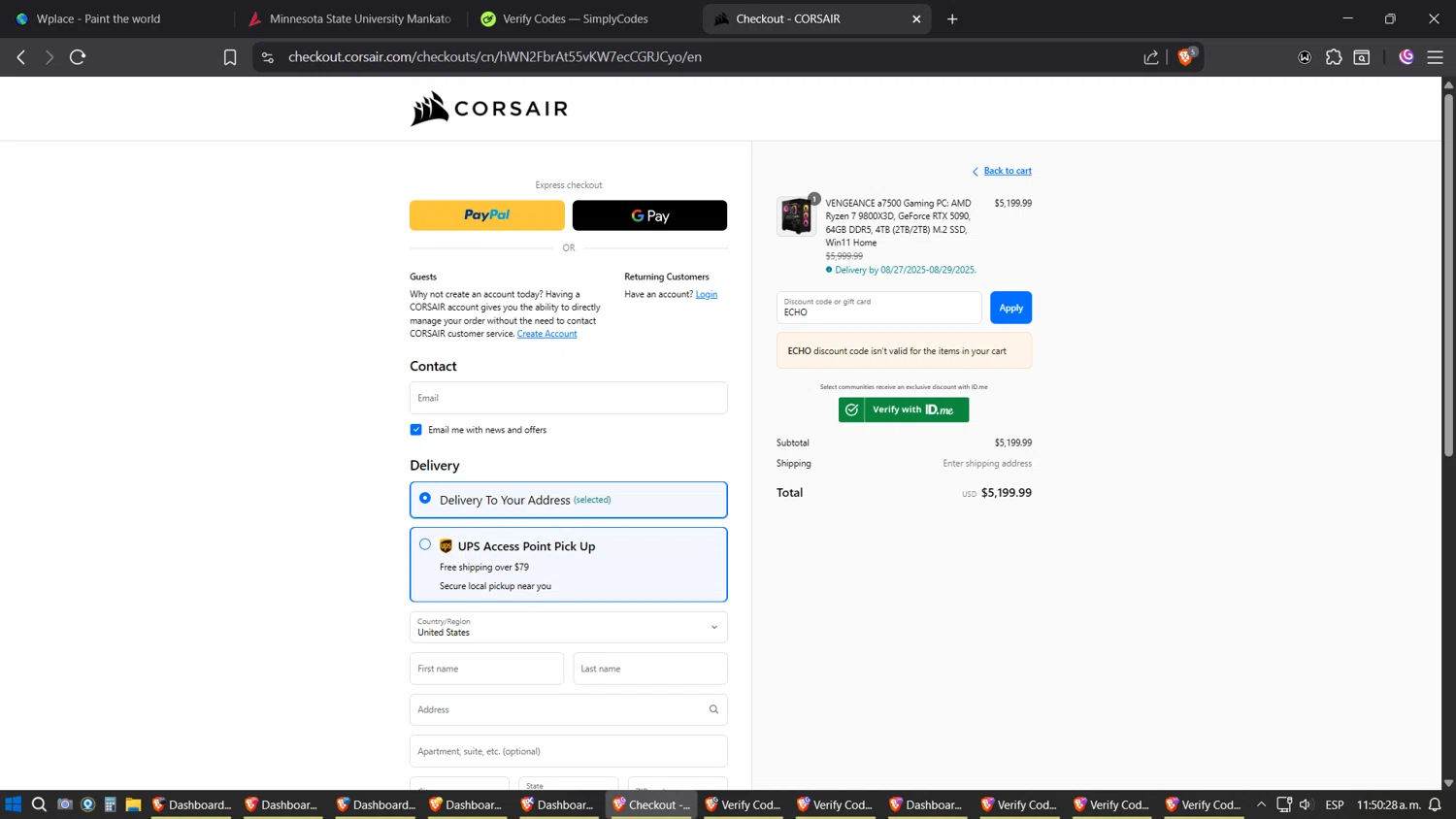Choose UPS Access Point Pick Up option

(425, 544)
